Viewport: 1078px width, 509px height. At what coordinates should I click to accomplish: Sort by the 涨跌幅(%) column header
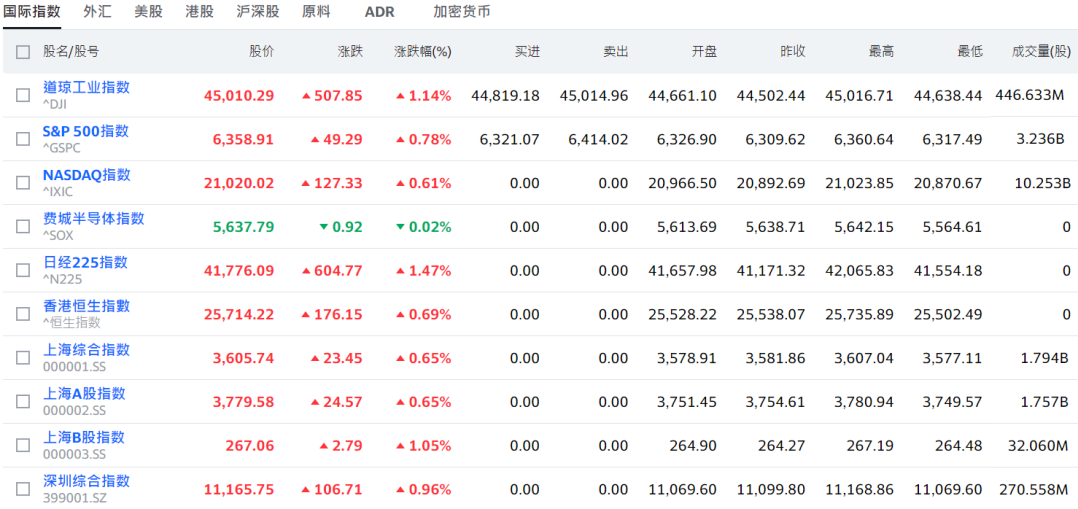point(422,51)
